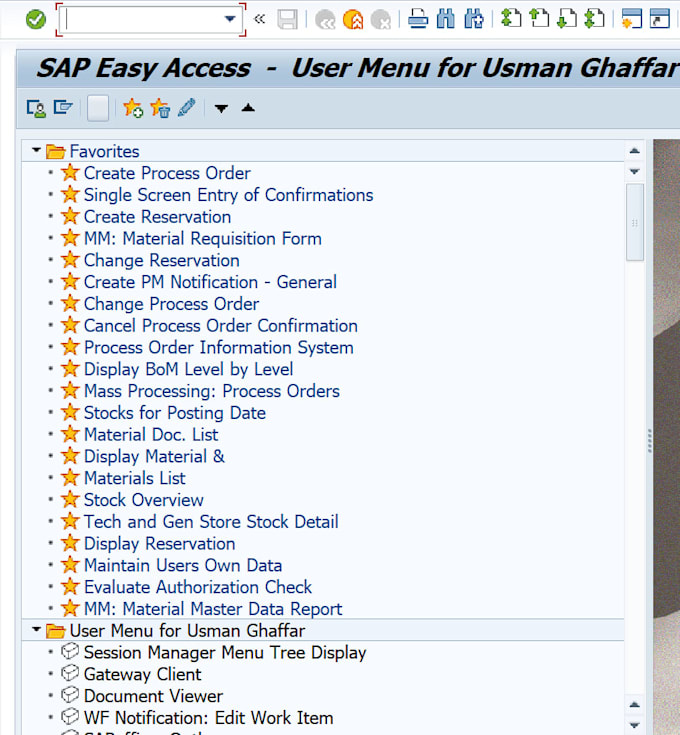
Task: Open Tech and Gen Store Stock Detail
Action: (211, 522)
